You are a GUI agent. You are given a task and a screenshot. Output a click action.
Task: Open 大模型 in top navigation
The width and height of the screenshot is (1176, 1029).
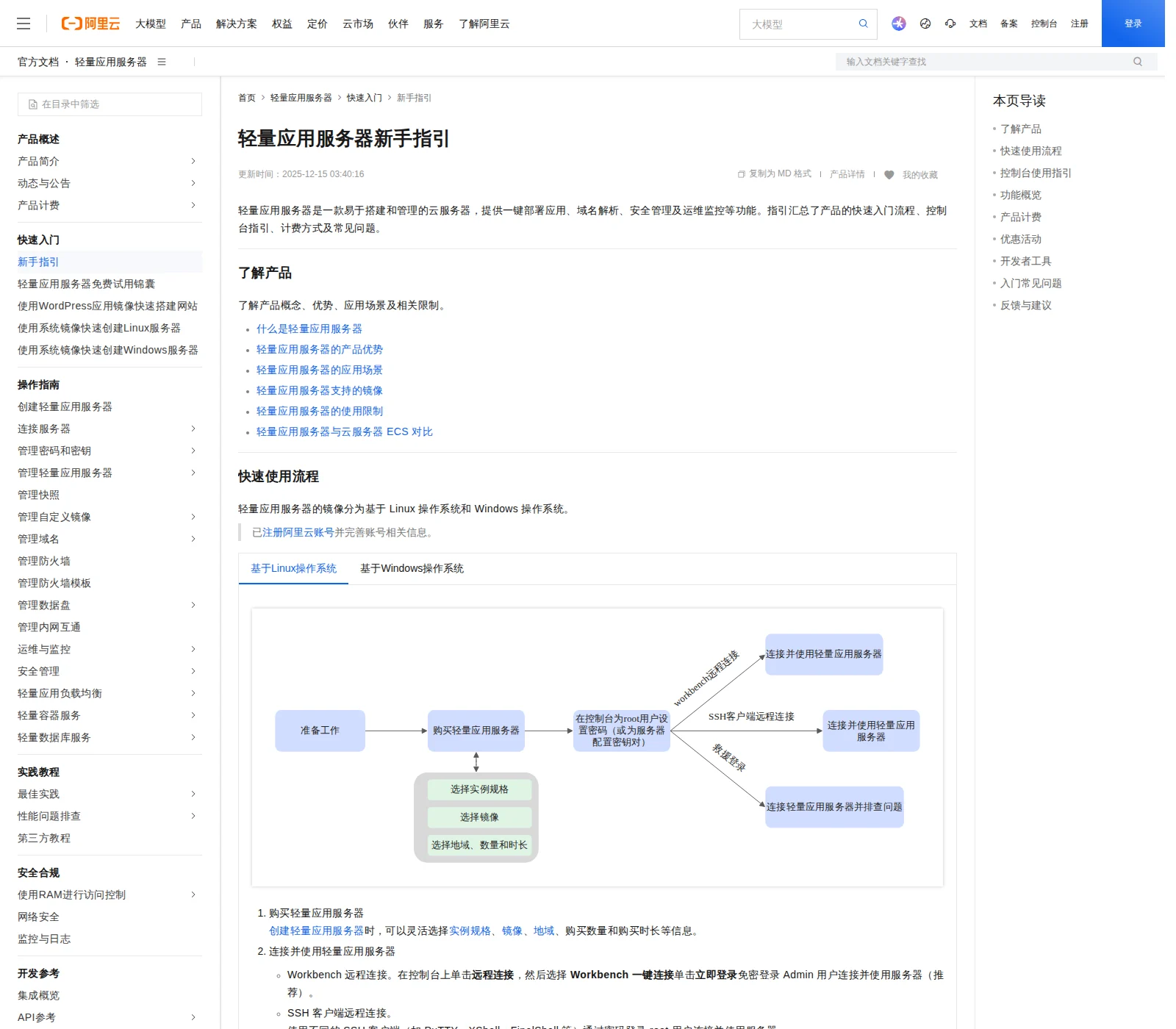(x=151, y=24)
